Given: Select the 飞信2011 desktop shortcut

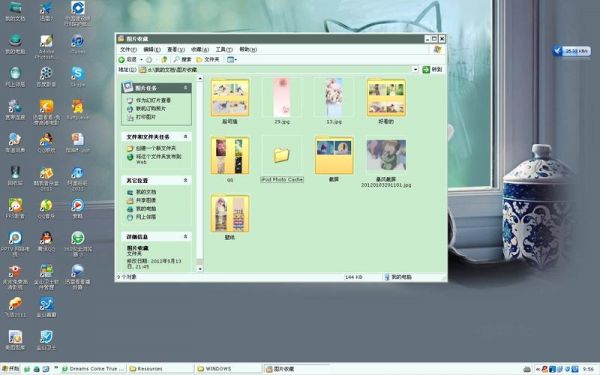Looking at the screenshot, I should (x=15, y=307).
